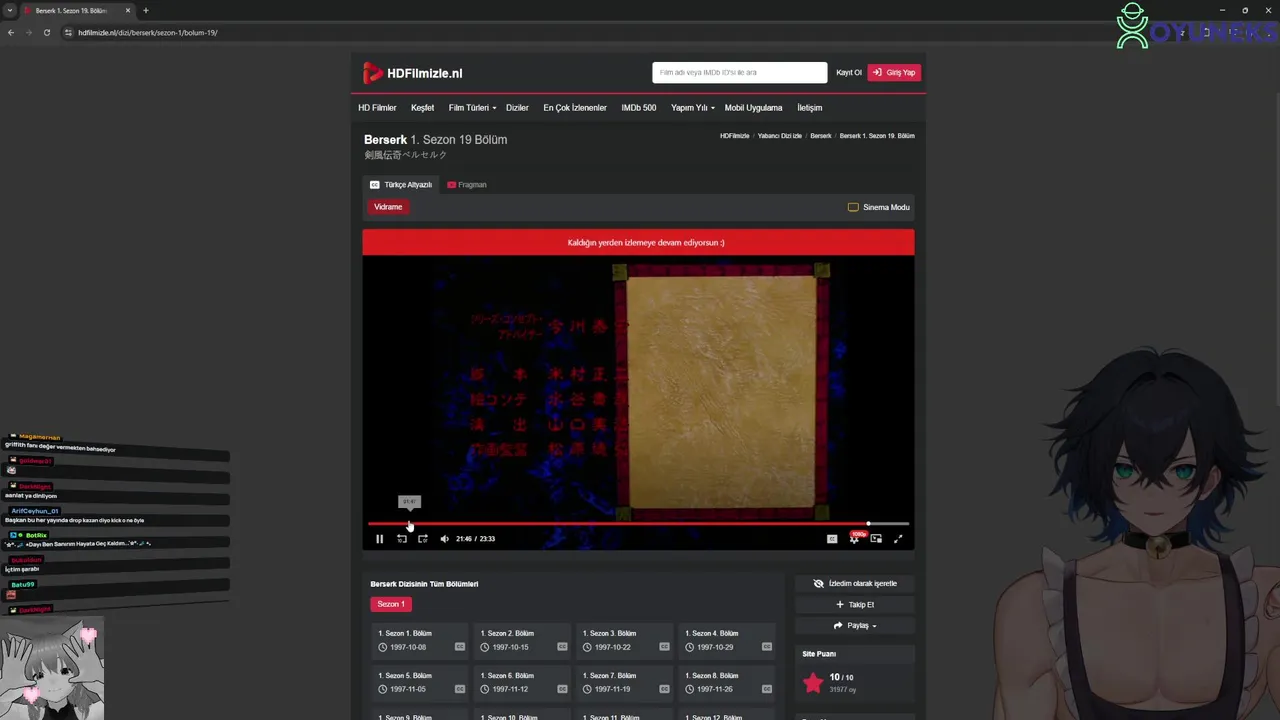The width and height of the screenshot is (1280, 720).
Task: Click the video frame
Action: (638, 388)
